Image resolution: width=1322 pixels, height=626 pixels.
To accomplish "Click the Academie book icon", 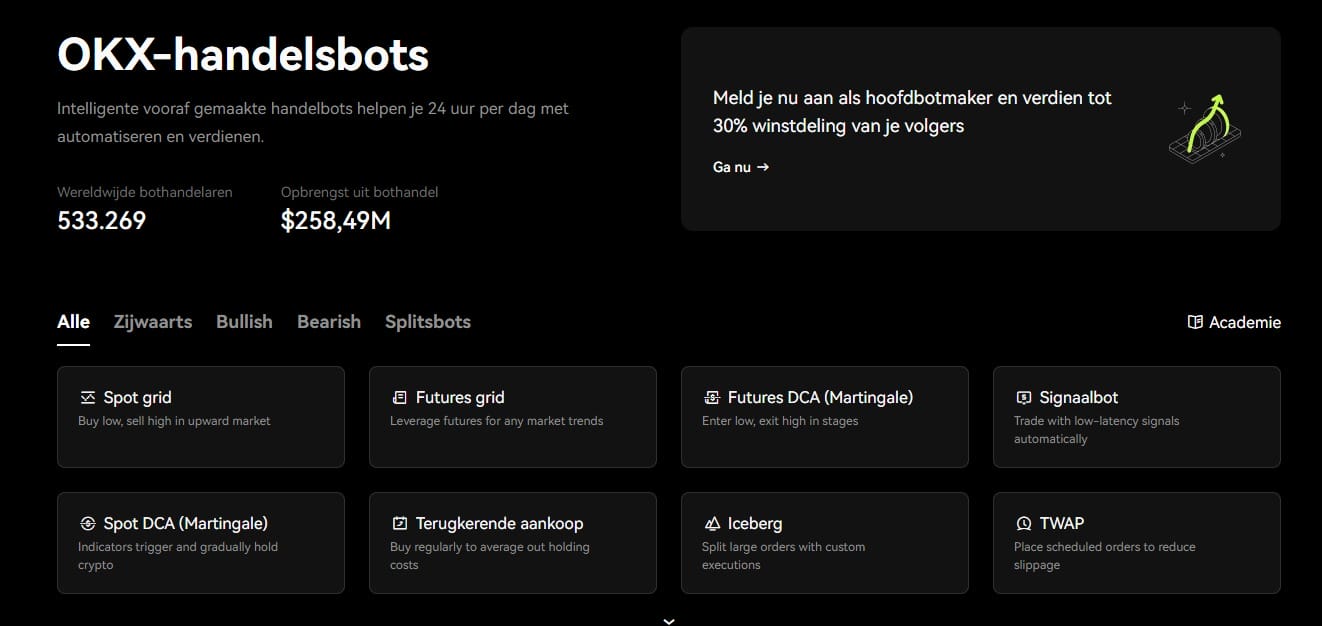I will tap(1194, 321).
